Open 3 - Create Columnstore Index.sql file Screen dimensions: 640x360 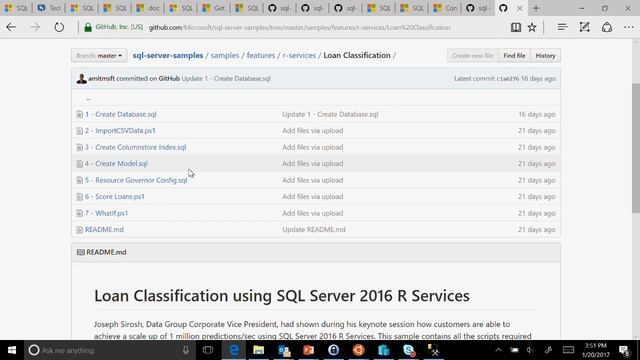click(x=136, y=147)
